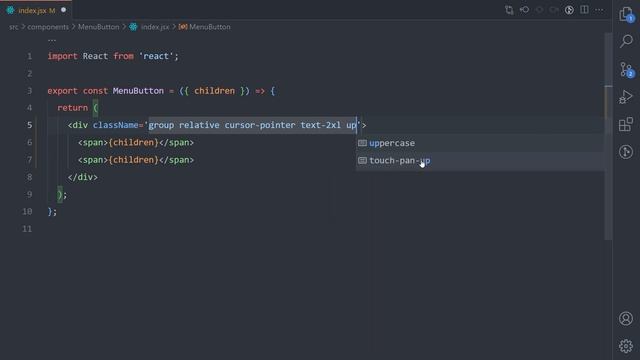Viewport: 640px width, 360px height.
Task: Click {children} on line 7
Action: (133, 160)
